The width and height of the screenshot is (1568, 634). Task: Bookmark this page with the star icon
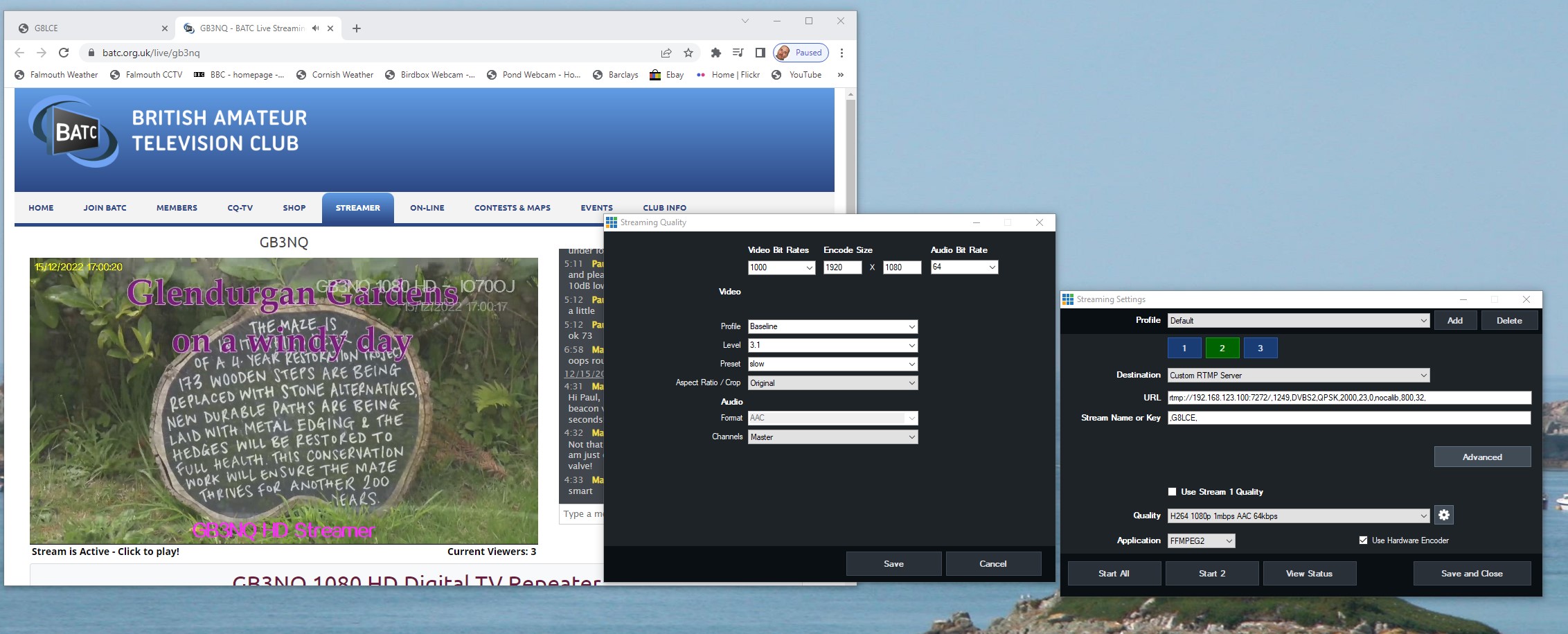pos(688,53)
